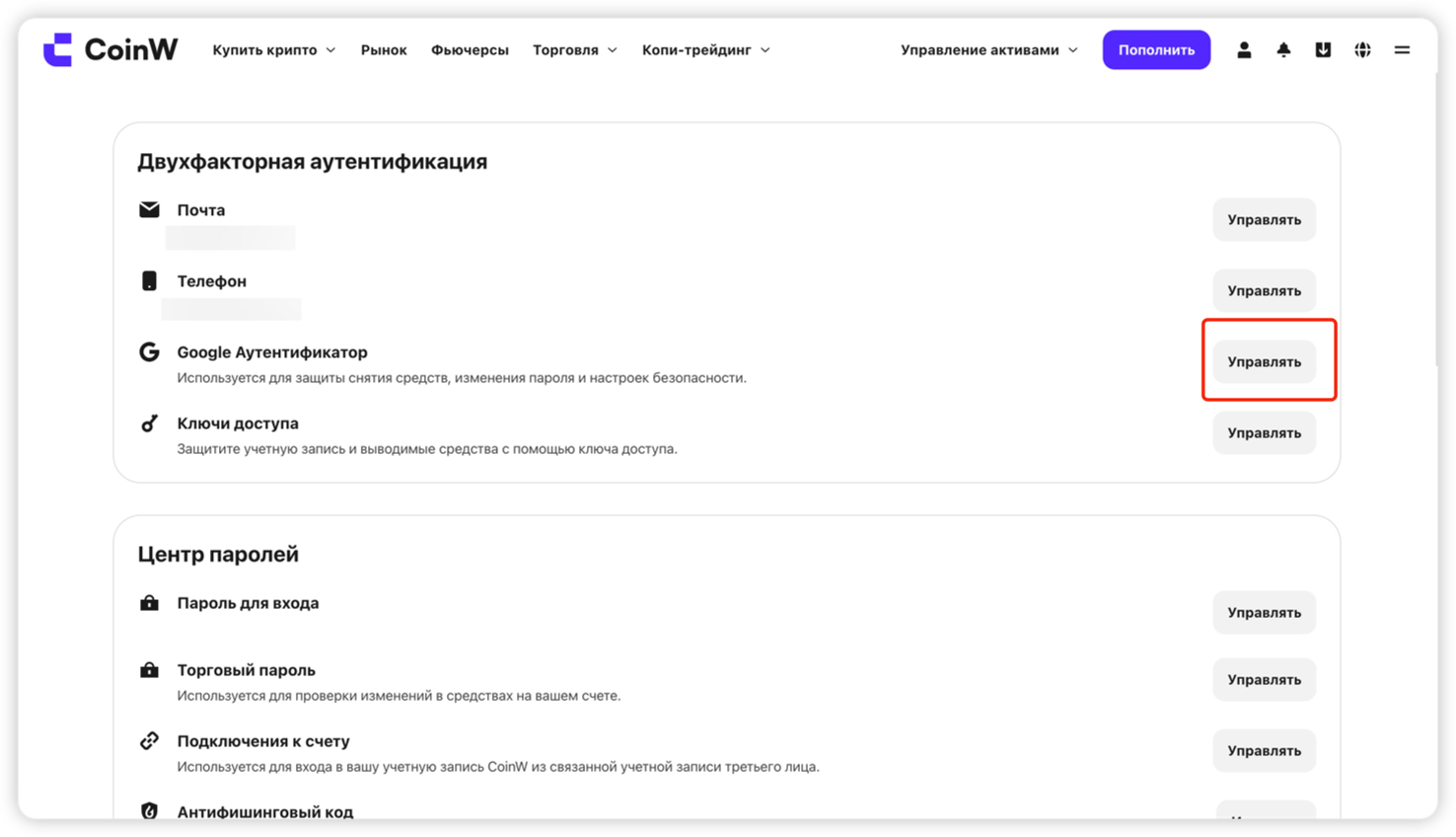Click the Двухфакторная аутентификация heading
Screen dimensions: 1456x837
312,161
